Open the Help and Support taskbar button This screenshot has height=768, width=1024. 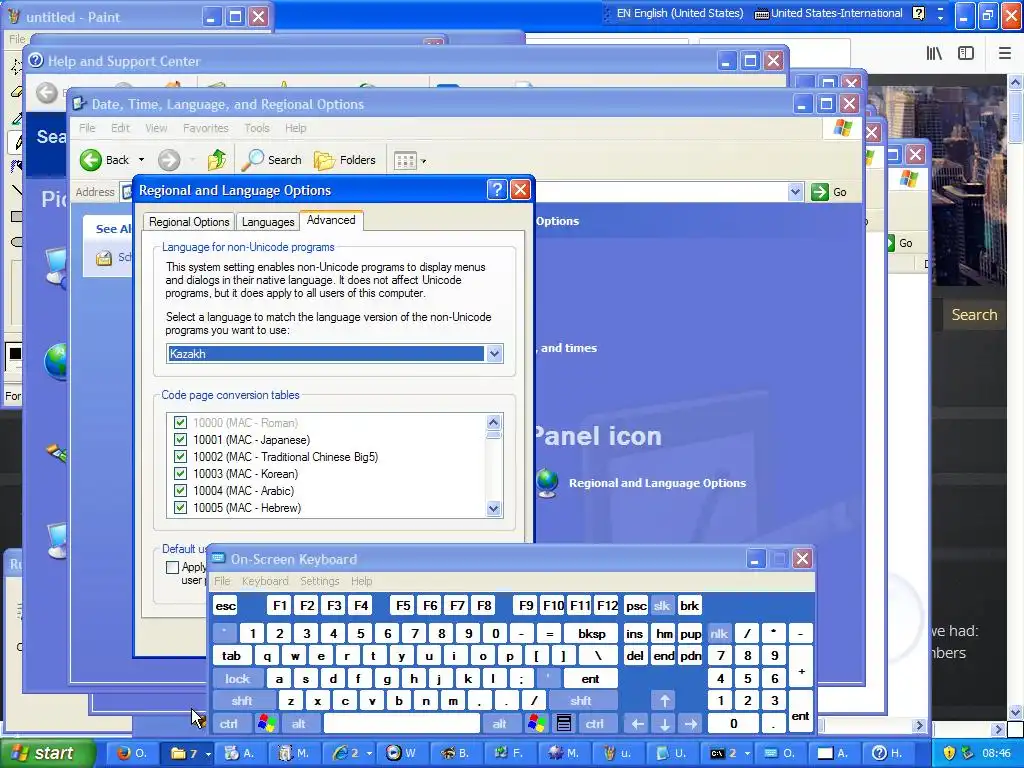[x=888, y=753]
